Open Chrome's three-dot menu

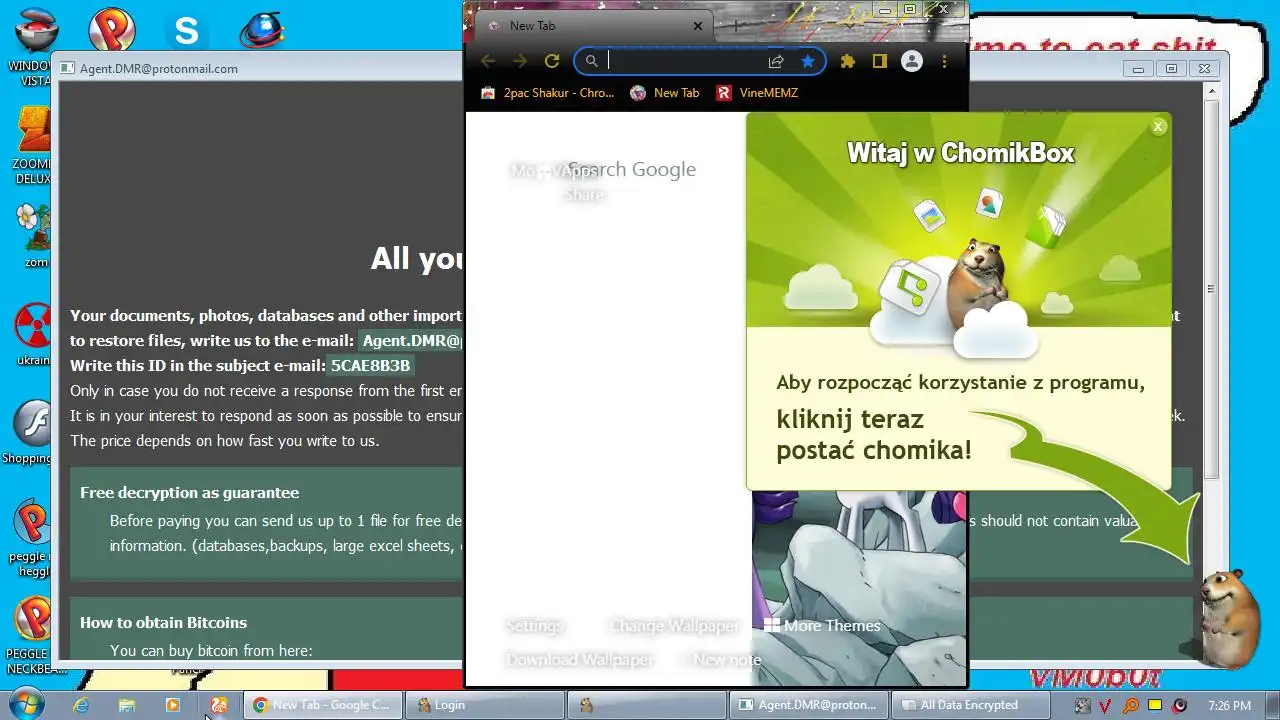(x=944, y=61)
